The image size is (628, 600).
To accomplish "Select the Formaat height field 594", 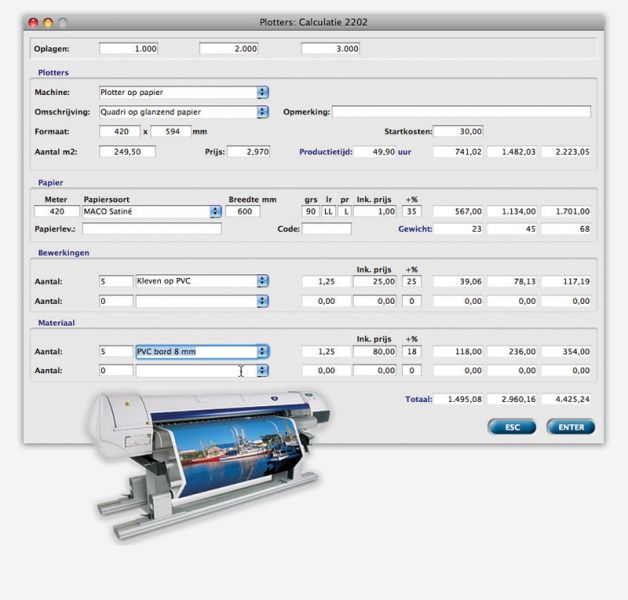I will coord(171,131).
